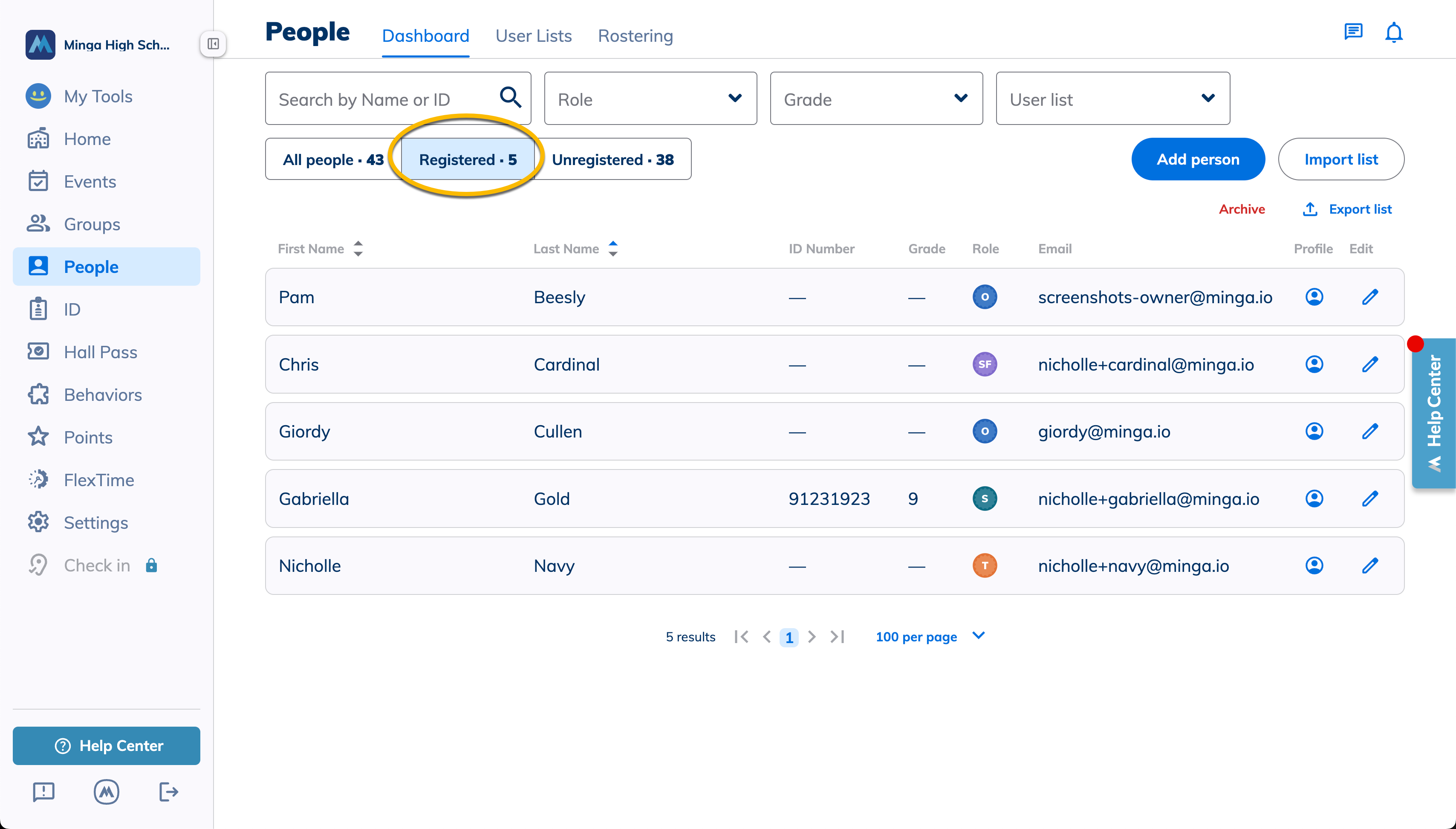Edit Chris Cardinal with pencil icon
The image size is (1456, 829).
[x=1369, y=364]
